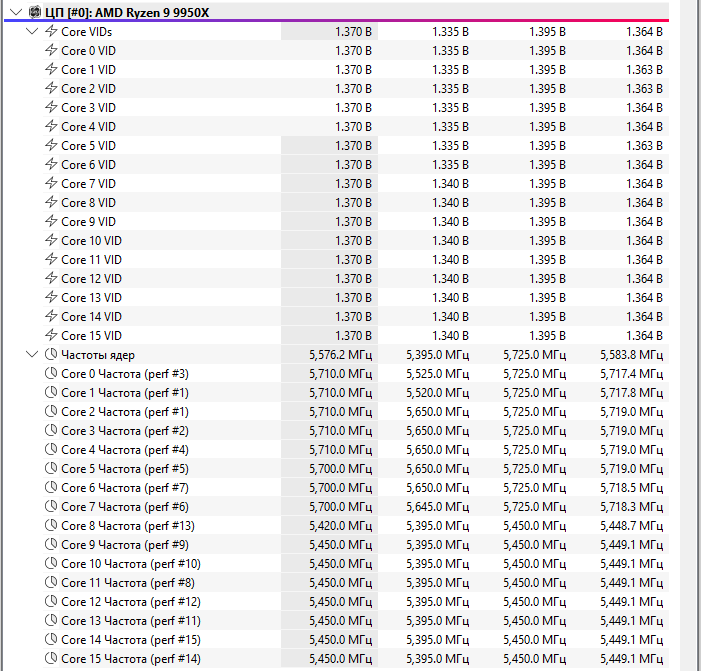
Task: Click the Частоты ядер label
Action: click(98, 355)
